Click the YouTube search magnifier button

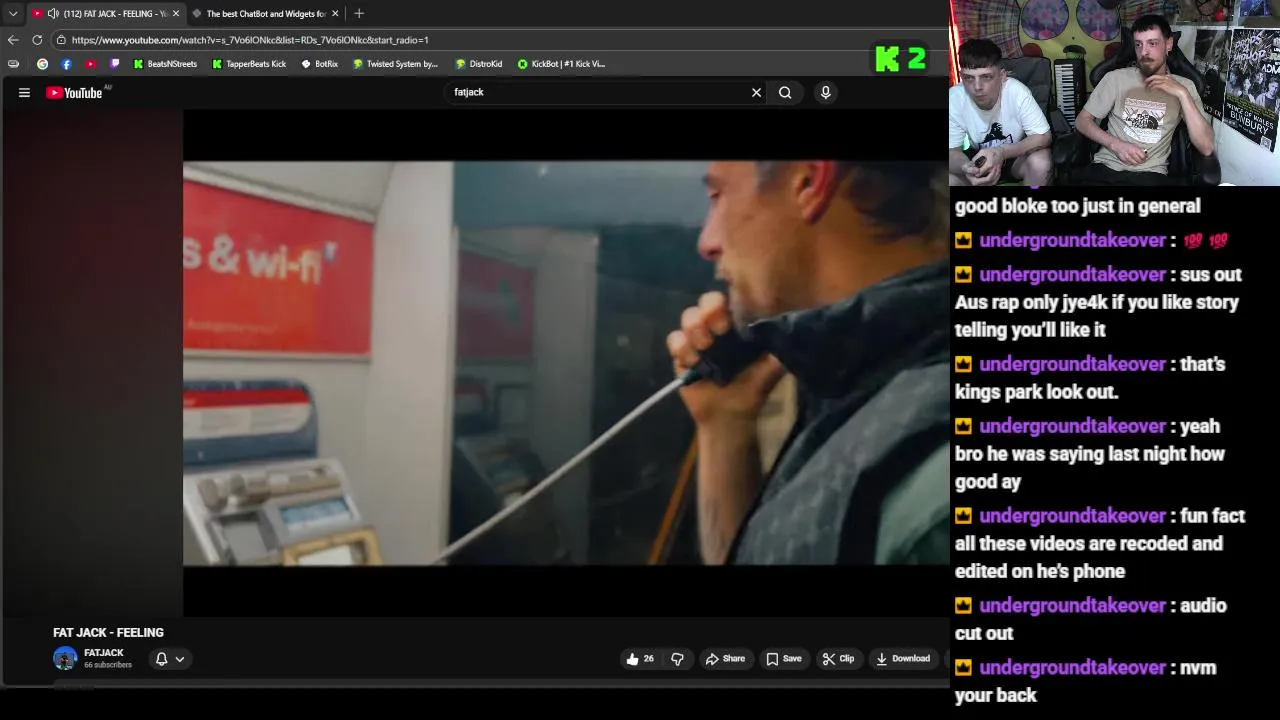(785, 92)
